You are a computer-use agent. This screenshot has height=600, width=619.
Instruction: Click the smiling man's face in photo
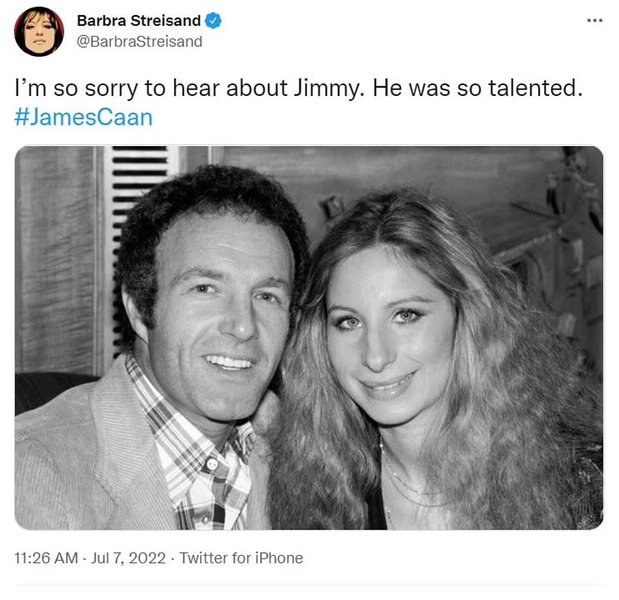click(222, 316)
